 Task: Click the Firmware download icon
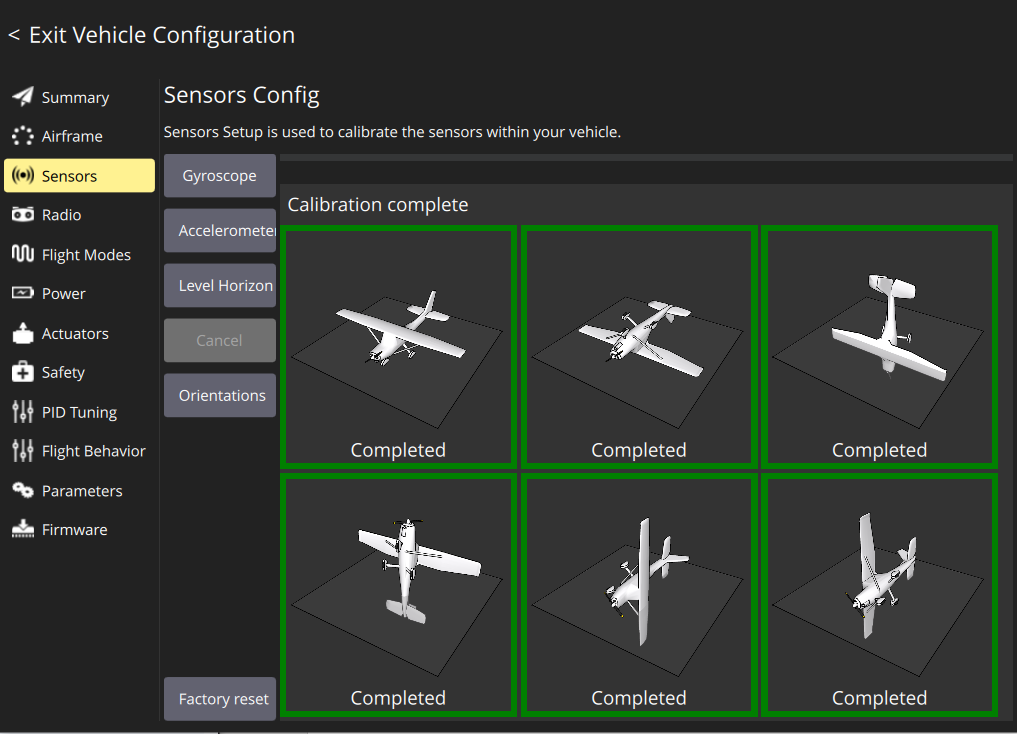22,530
